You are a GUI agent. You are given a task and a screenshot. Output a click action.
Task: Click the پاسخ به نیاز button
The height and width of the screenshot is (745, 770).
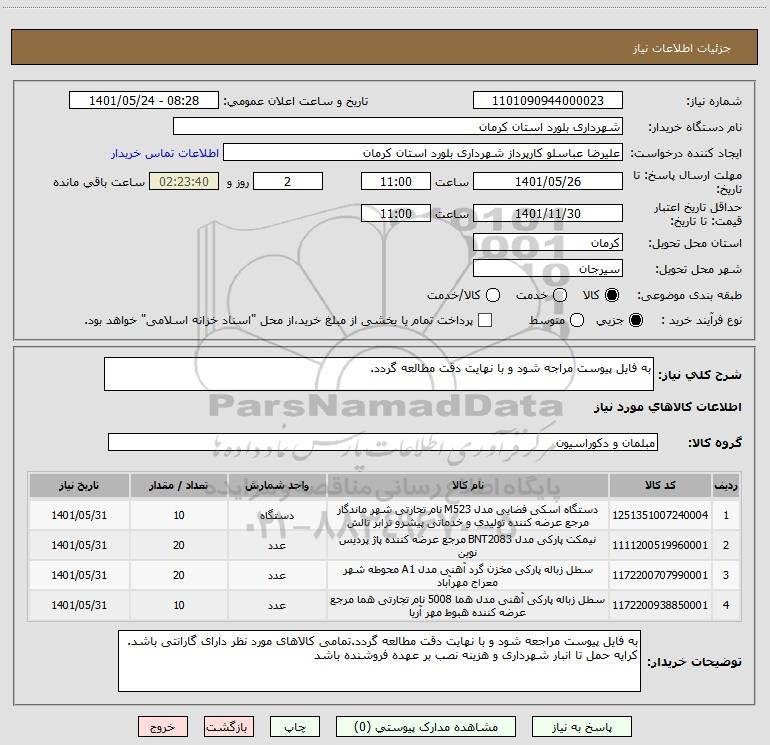(x=581, y=727)
